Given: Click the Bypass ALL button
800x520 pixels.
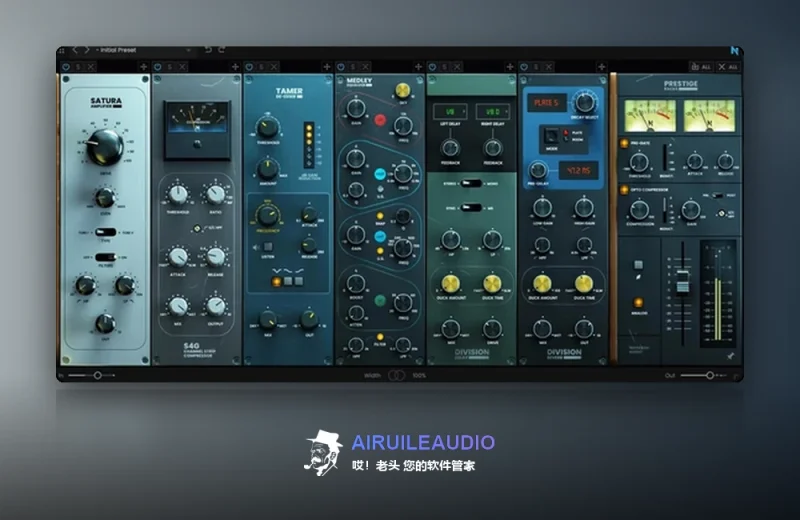Looking at the screenshot, I should click(701, 67).
